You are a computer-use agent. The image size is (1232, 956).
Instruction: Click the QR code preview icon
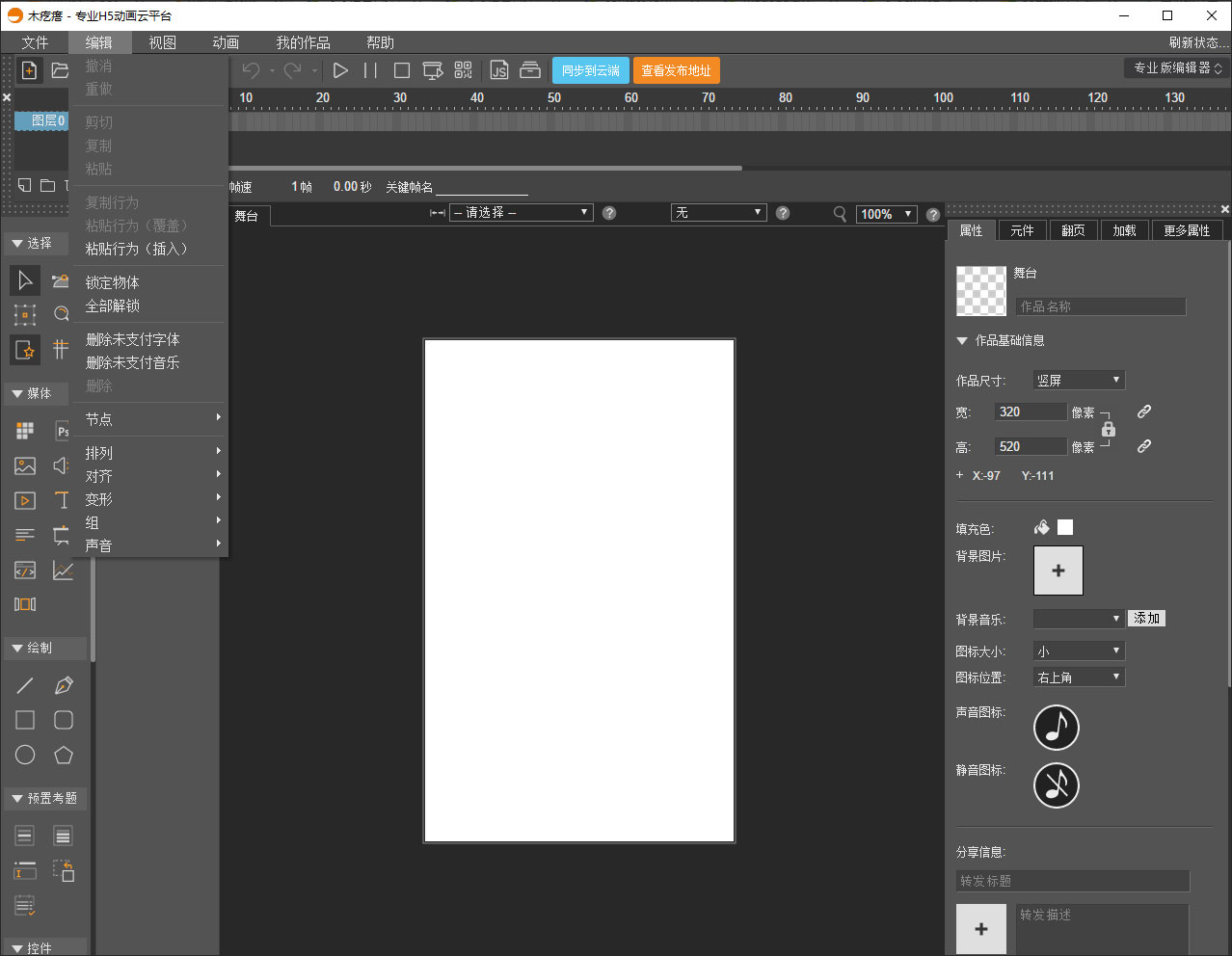(464, 70)
